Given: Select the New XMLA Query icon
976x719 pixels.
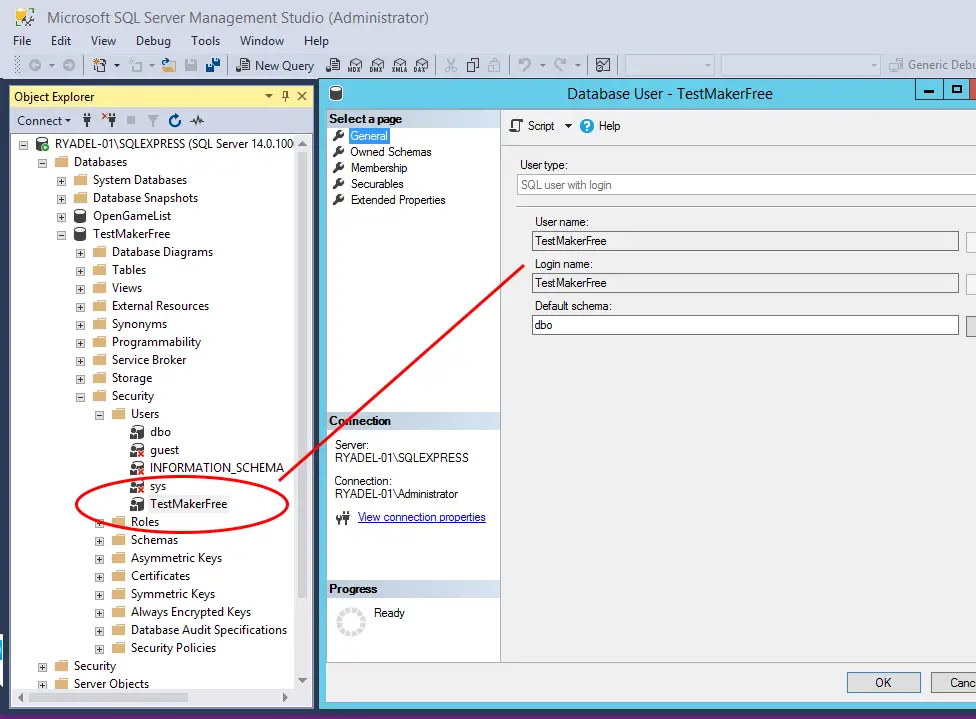Looking at the screenshot, I should coord(400,65).
